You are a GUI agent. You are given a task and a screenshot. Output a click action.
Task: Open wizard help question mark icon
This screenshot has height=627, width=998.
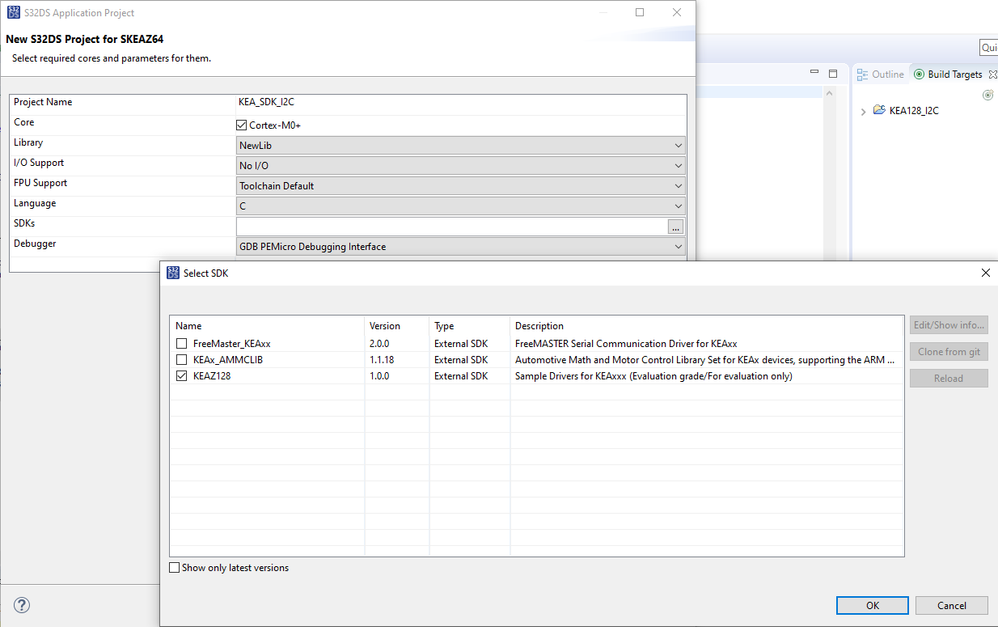click(22, 605)
